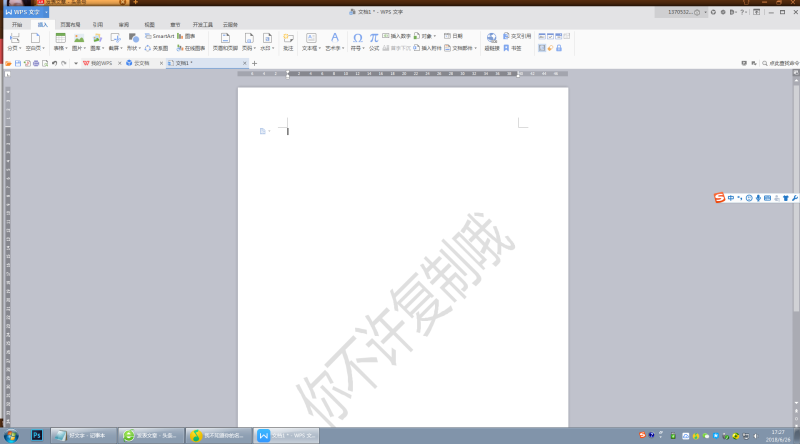Insert 艺术字 word art
Image resolution: width=800 pixels, height=444 pixels.
click(x=334, y=41)
